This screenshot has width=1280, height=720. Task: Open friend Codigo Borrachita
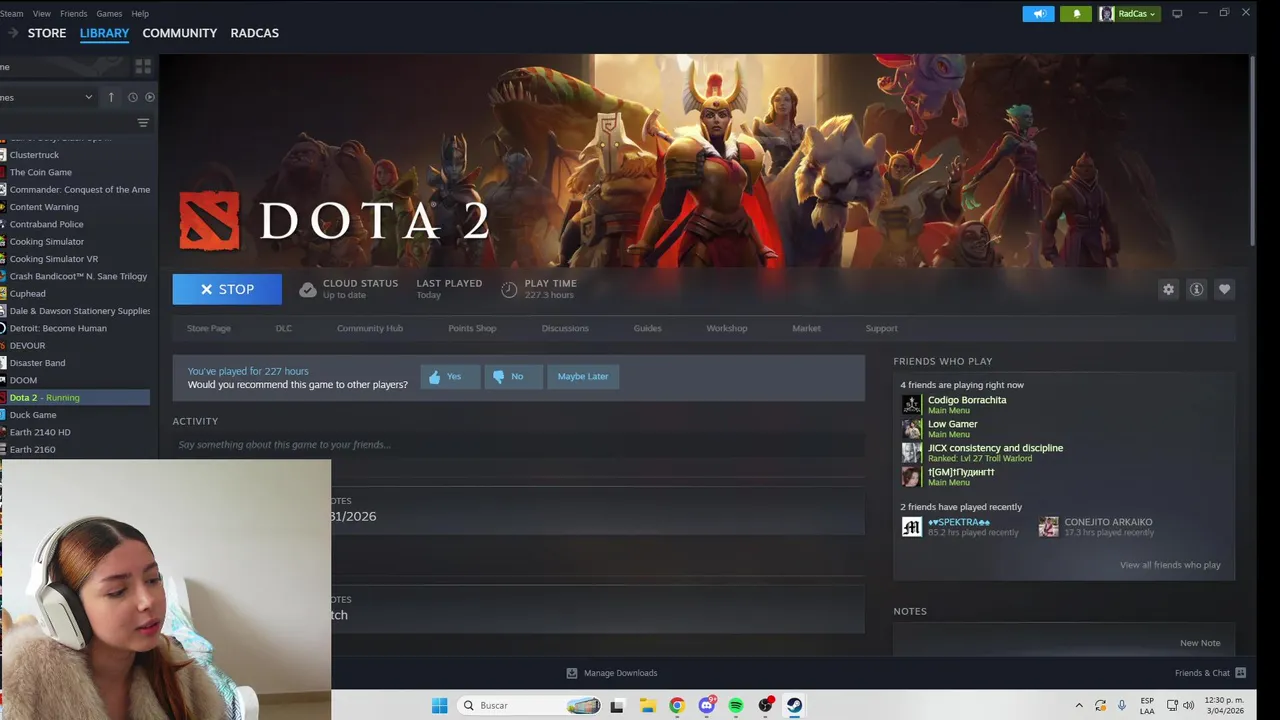967,400
